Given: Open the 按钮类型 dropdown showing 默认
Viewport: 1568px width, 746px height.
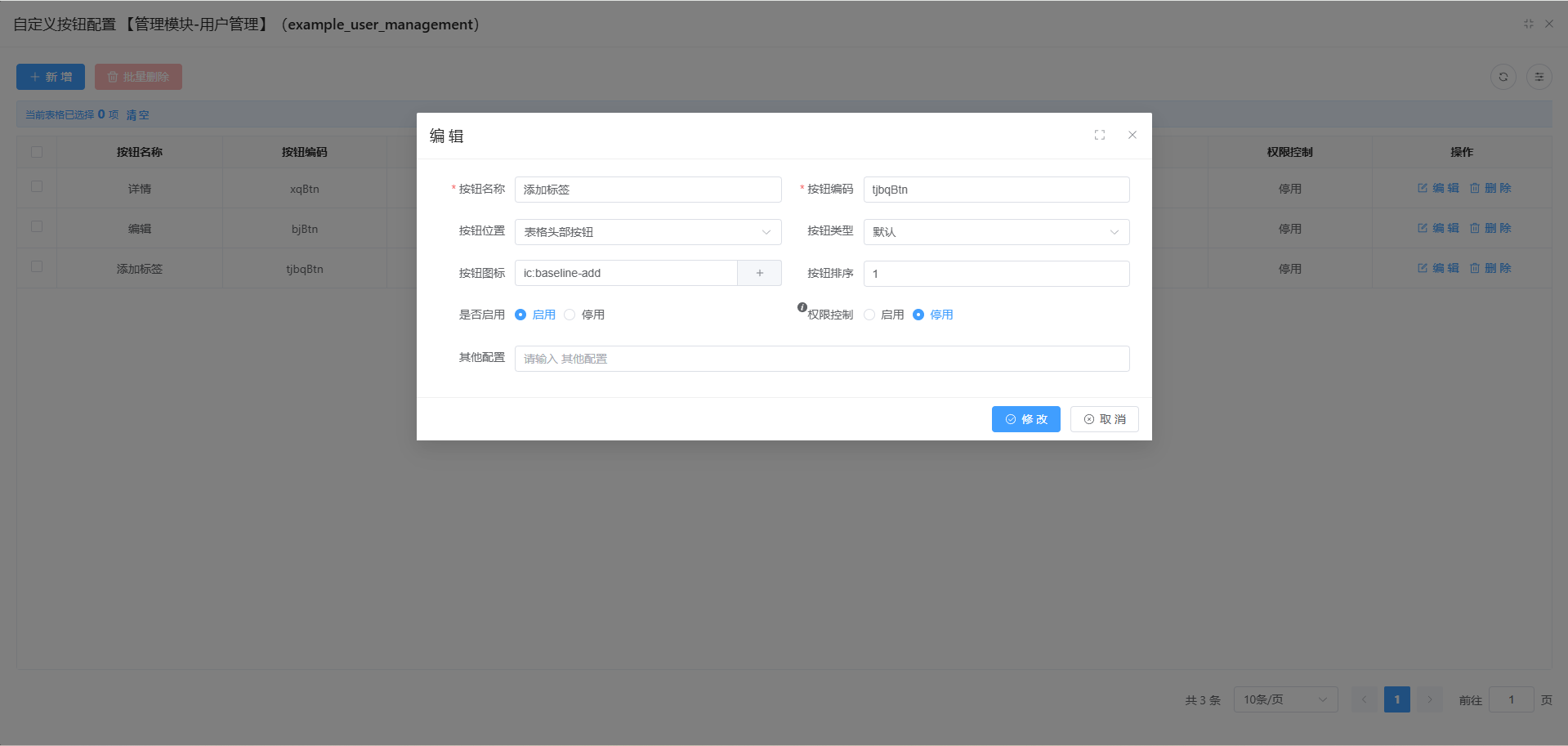Looking at the screenshot, I should [995, 231].
